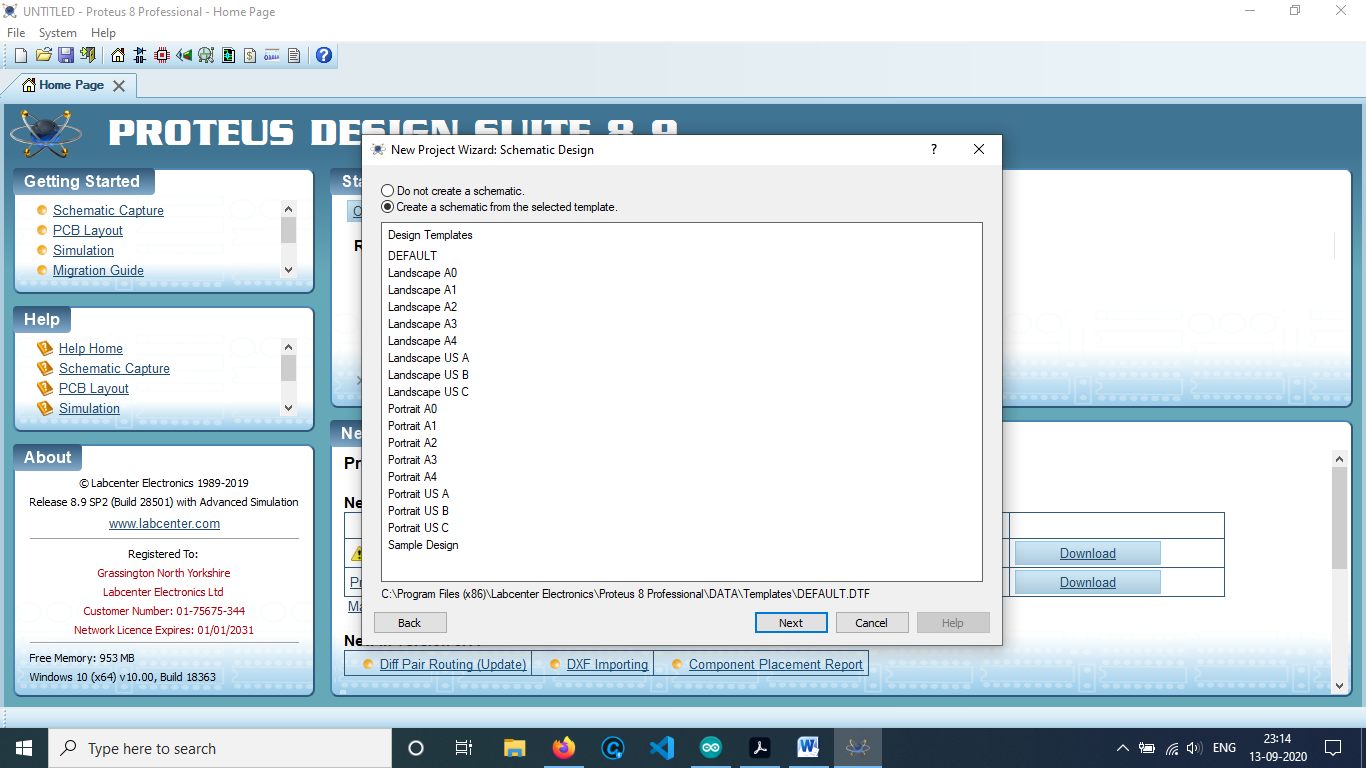Viewport: 1366px width, 768px height.
Task: Select 'Create a schematic from the selected template'
Action: point(500,207)
